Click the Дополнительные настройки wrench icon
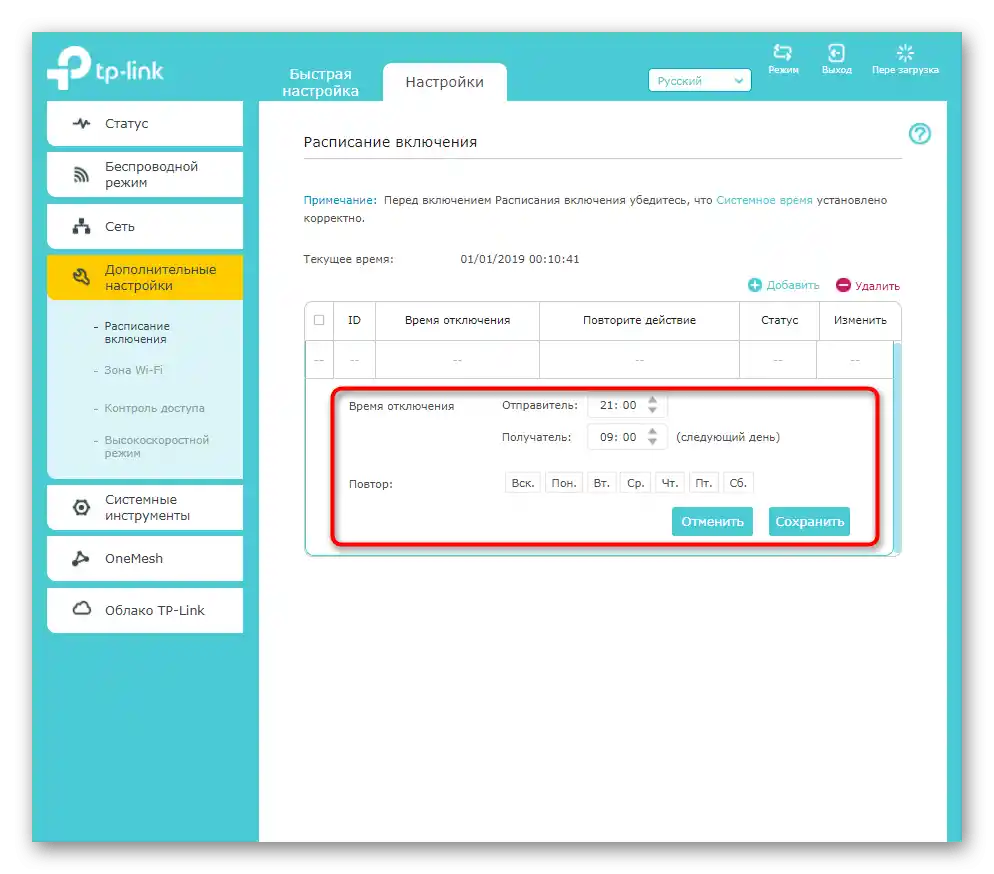 pyautogui.click(x=81, y=277)
